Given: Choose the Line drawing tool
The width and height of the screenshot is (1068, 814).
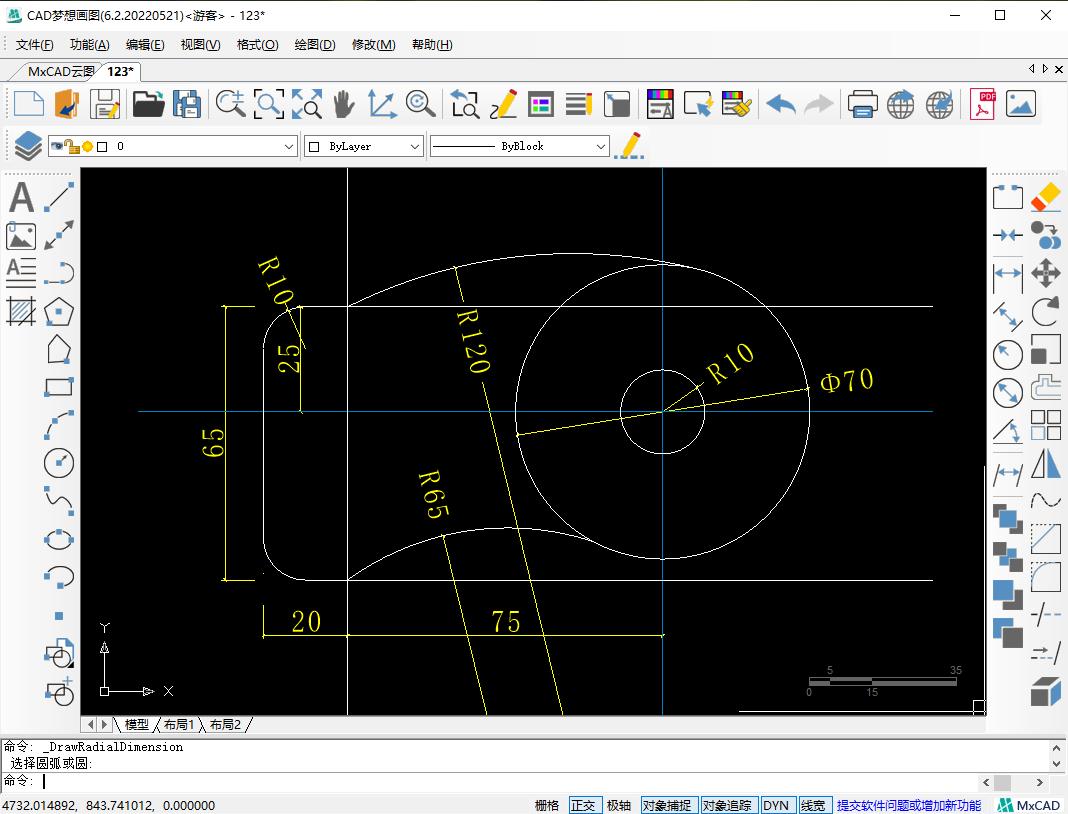Looking at the screenshot, I should pyautogui.click(x=59, y=198).
